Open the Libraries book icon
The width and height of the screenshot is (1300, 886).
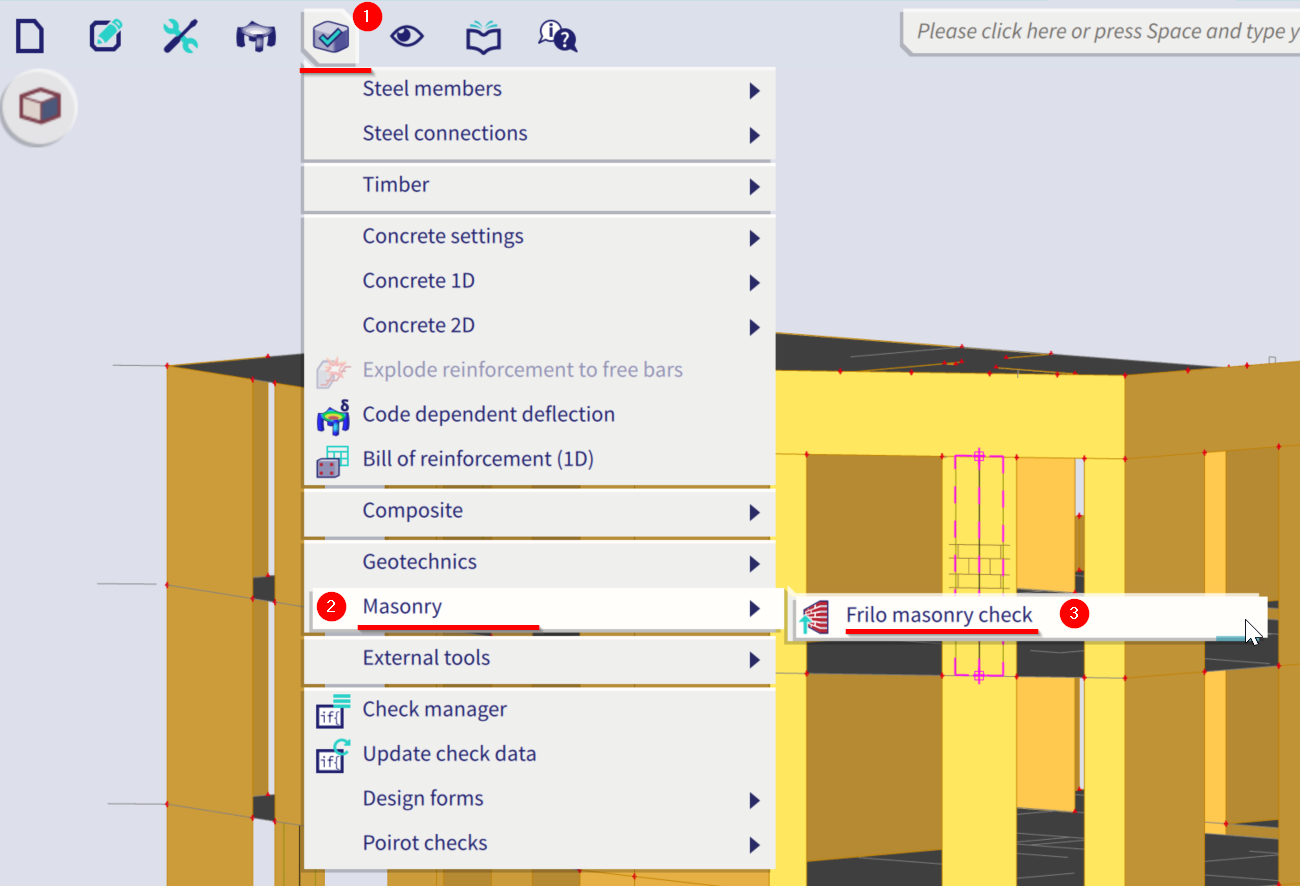[483, 35]
